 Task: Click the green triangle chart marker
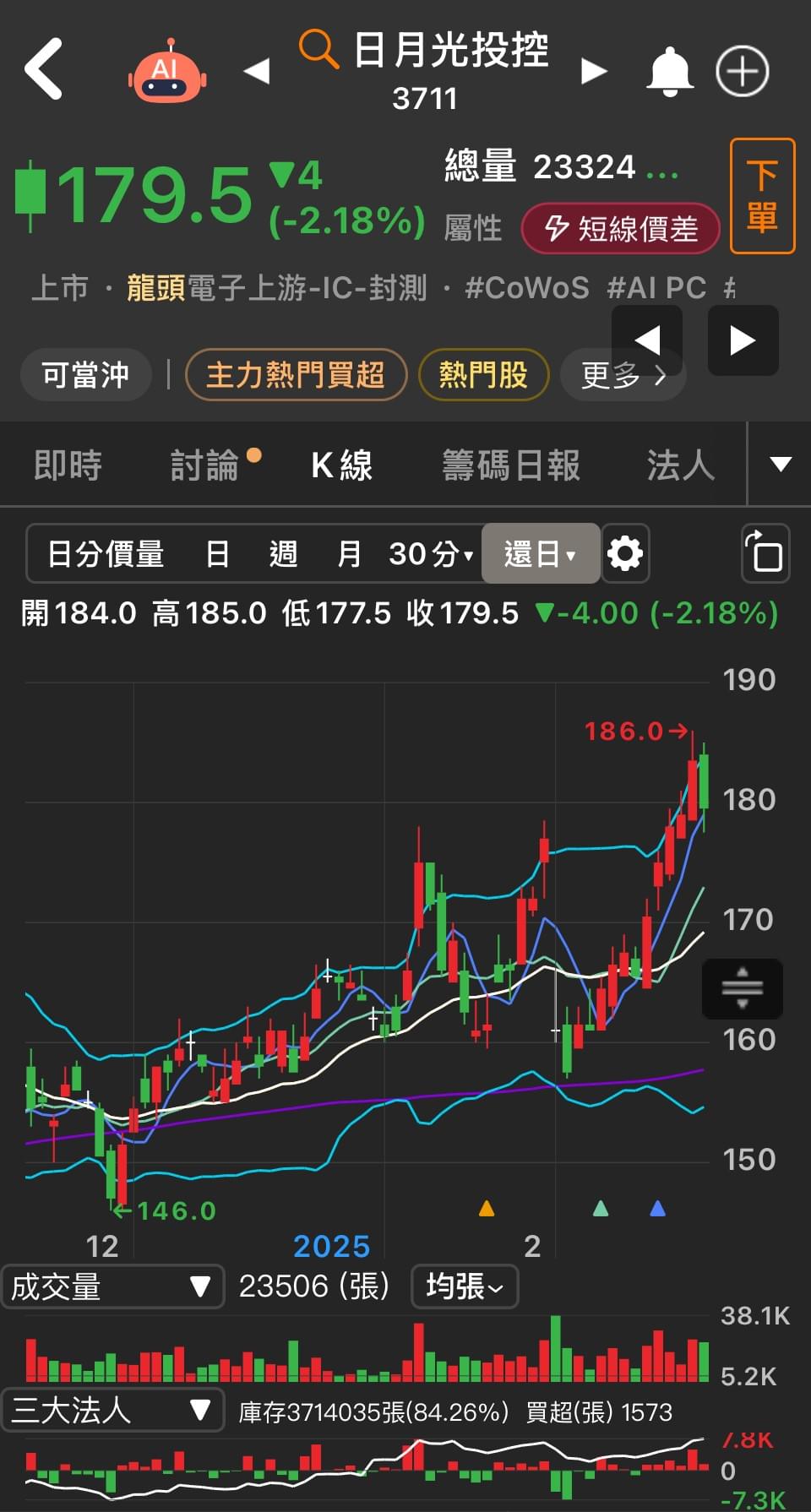[601, 1208]
